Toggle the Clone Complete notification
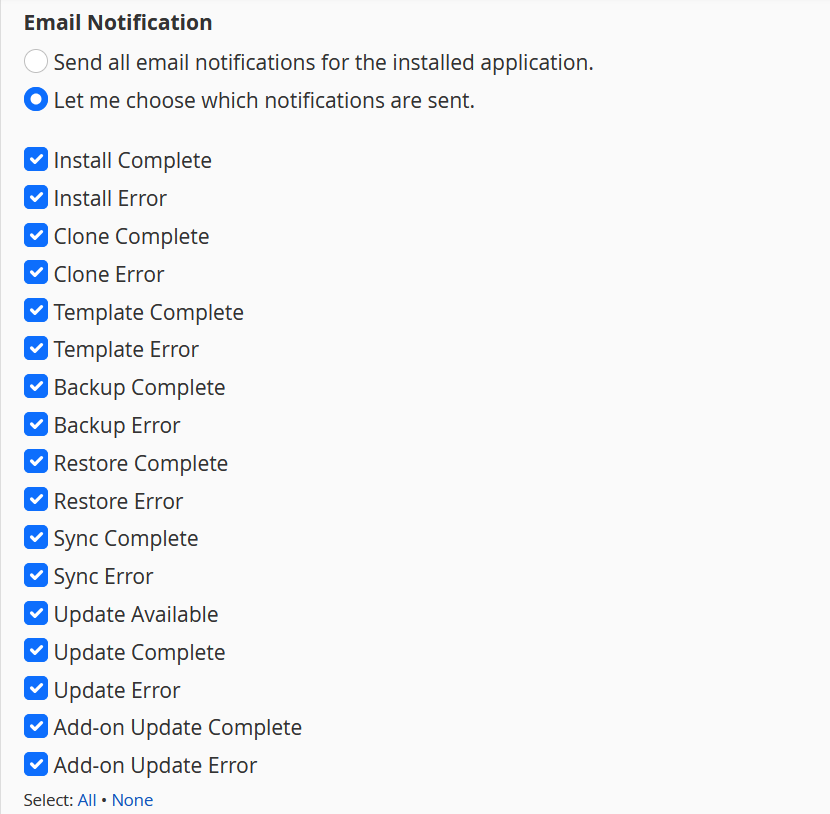 click(x=36, y=235)
